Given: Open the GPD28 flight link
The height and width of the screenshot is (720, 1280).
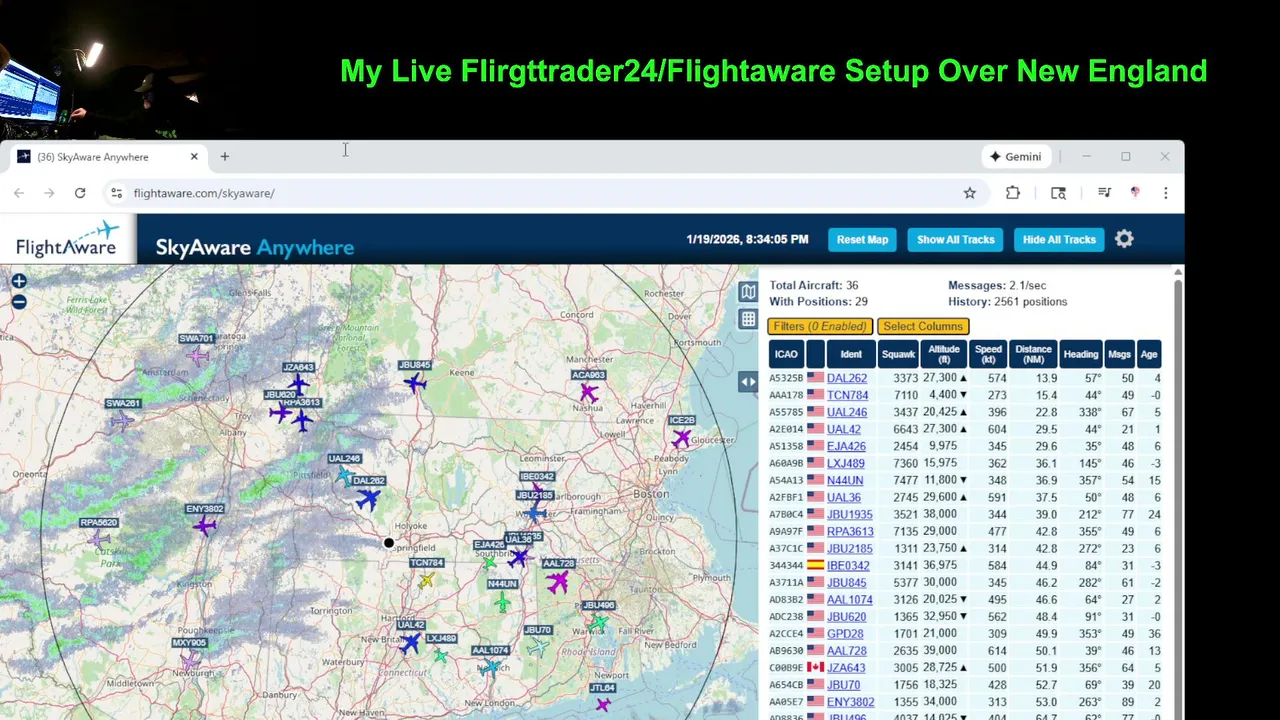Looking at the screenshot, I should 845,633.
